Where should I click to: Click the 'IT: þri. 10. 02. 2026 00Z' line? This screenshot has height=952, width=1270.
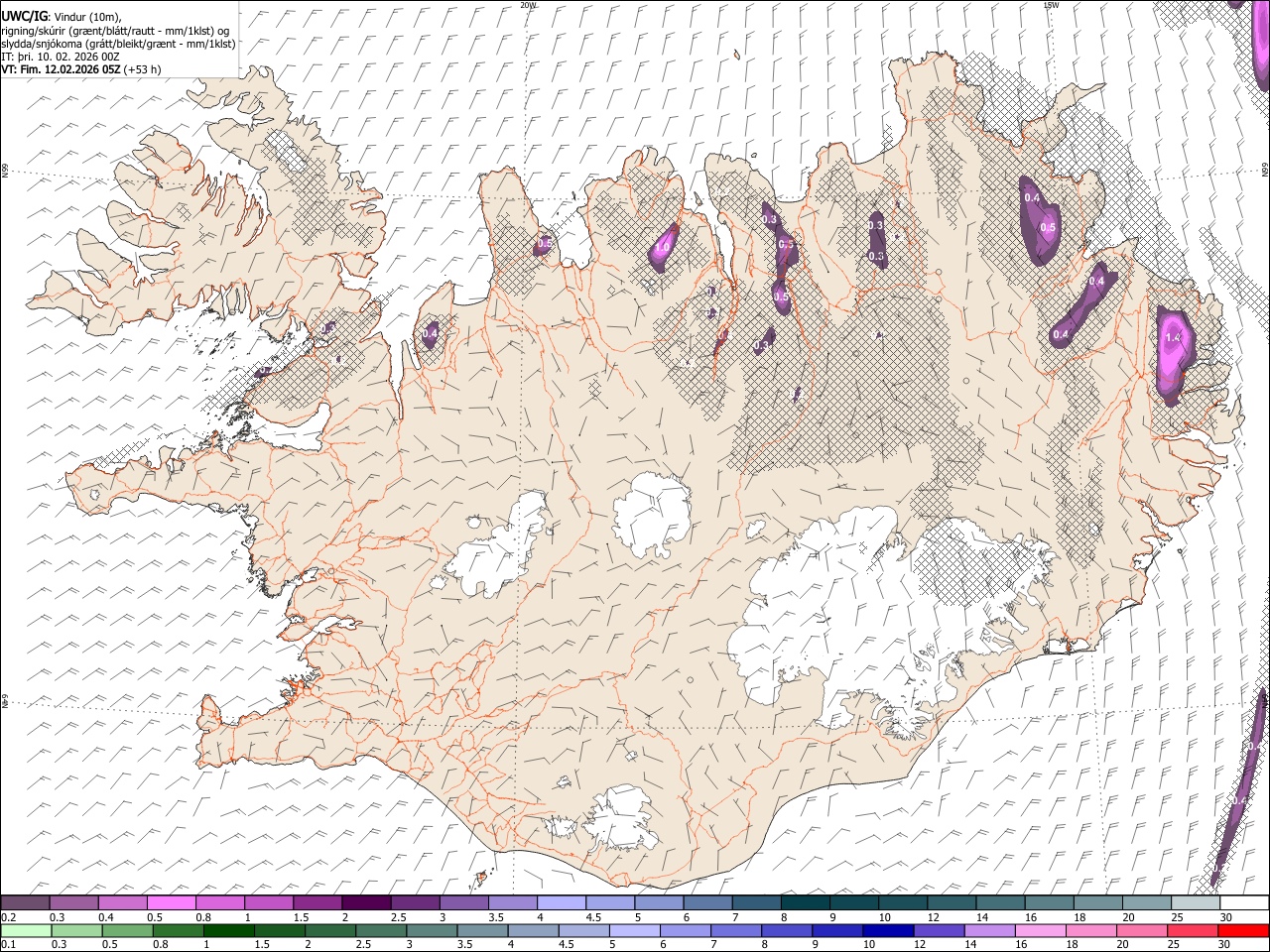pyautogui.click(x=62, y=57)
